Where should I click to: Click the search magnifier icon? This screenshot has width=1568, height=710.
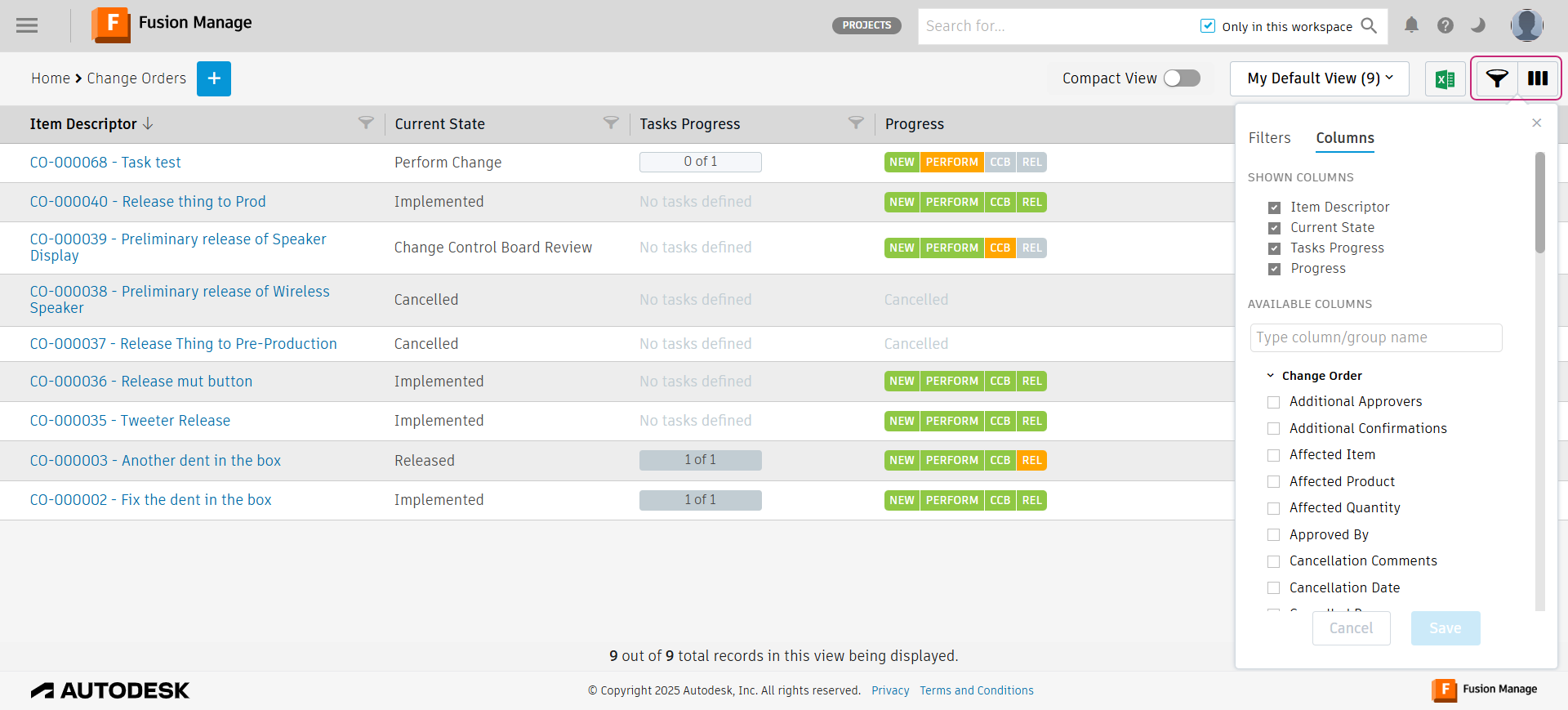(x=1369, y=26)
